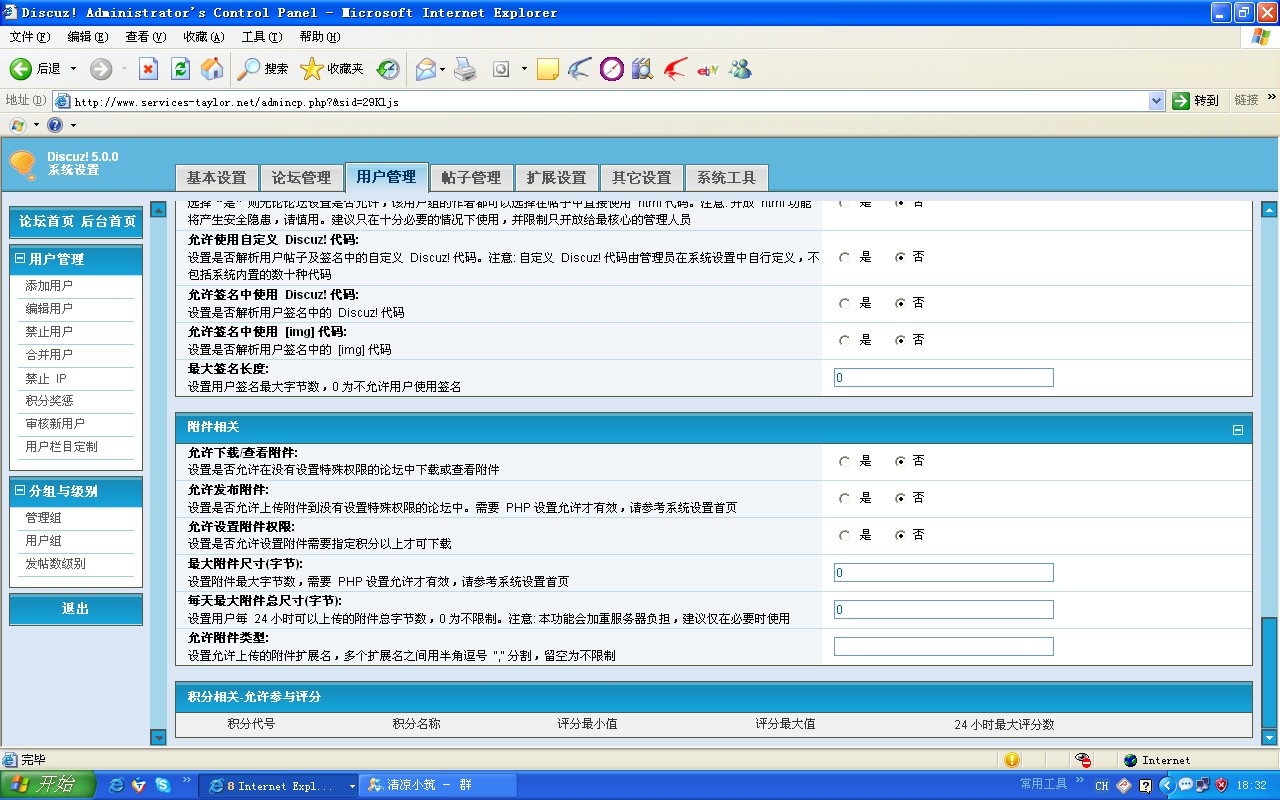Collapse the 附件相关 section
Image resolution: width=1280 pixels, height=800 pixels.
[1237, 430]
